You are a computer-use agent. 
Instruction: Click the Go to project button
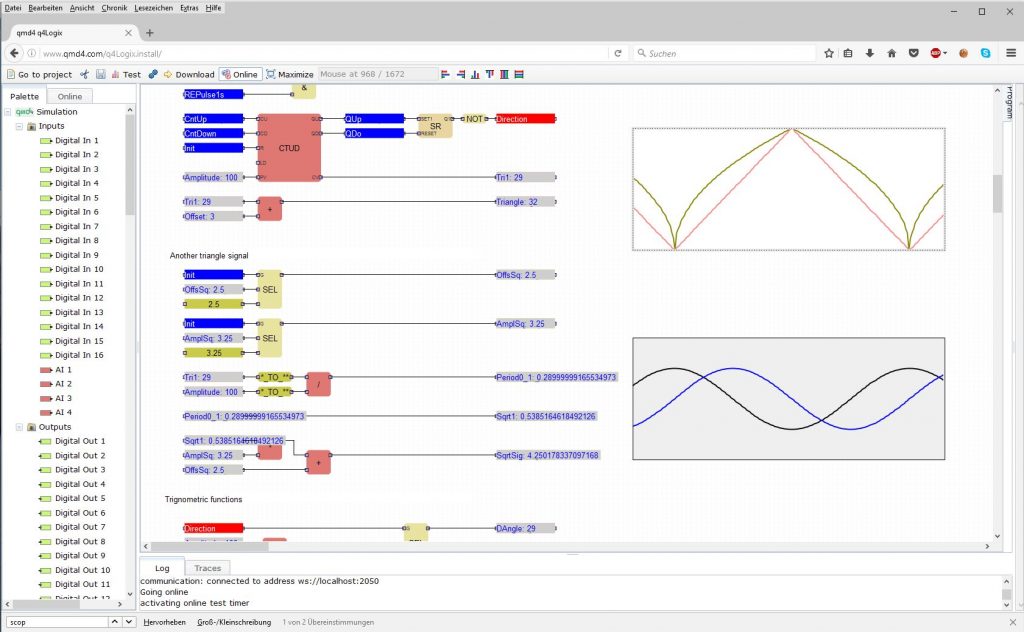pos(39,74)
